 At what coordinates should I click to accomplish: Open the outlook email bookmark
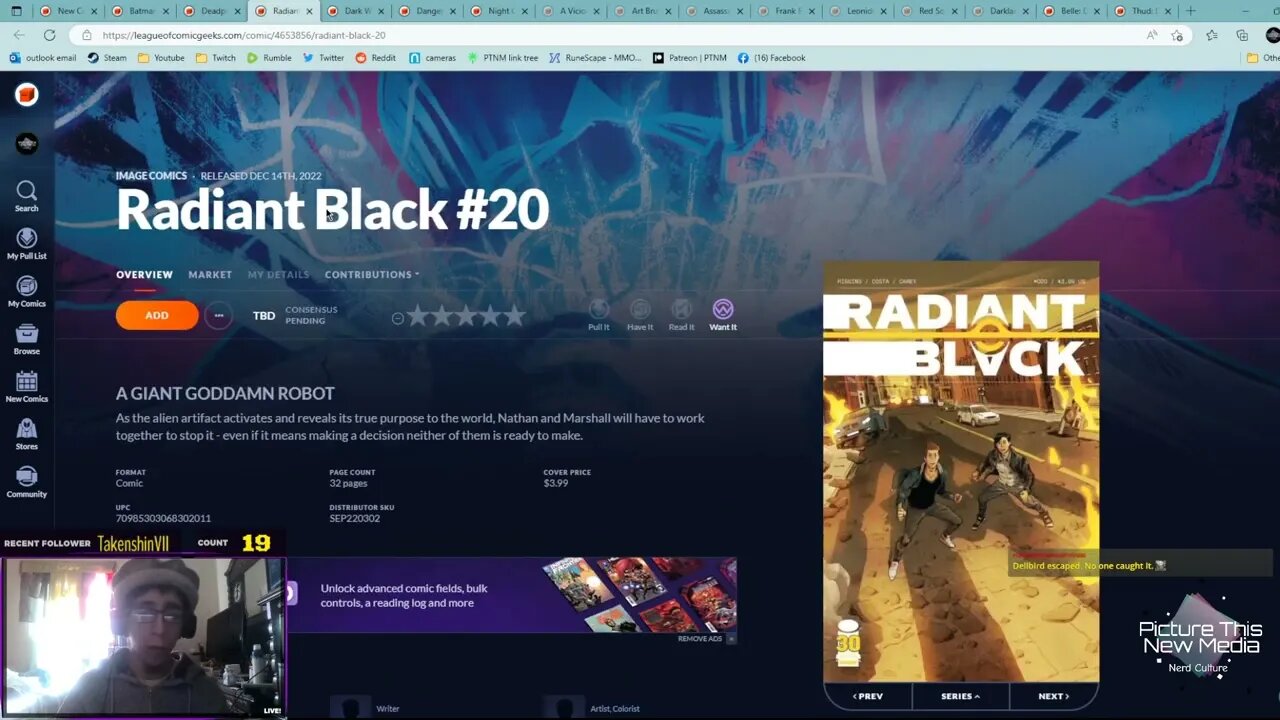[x=43, y=58]
